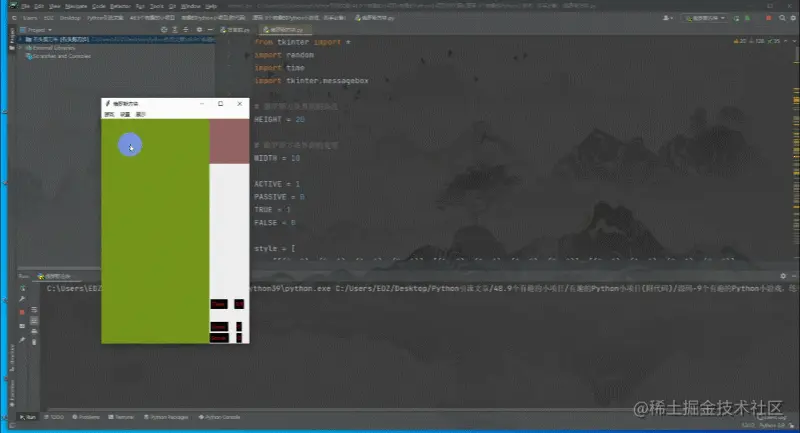The height and width of the screenshot is (433, 800).
Task: Go to previous highlighted error arrow
Action: click(x=786, y=41)
